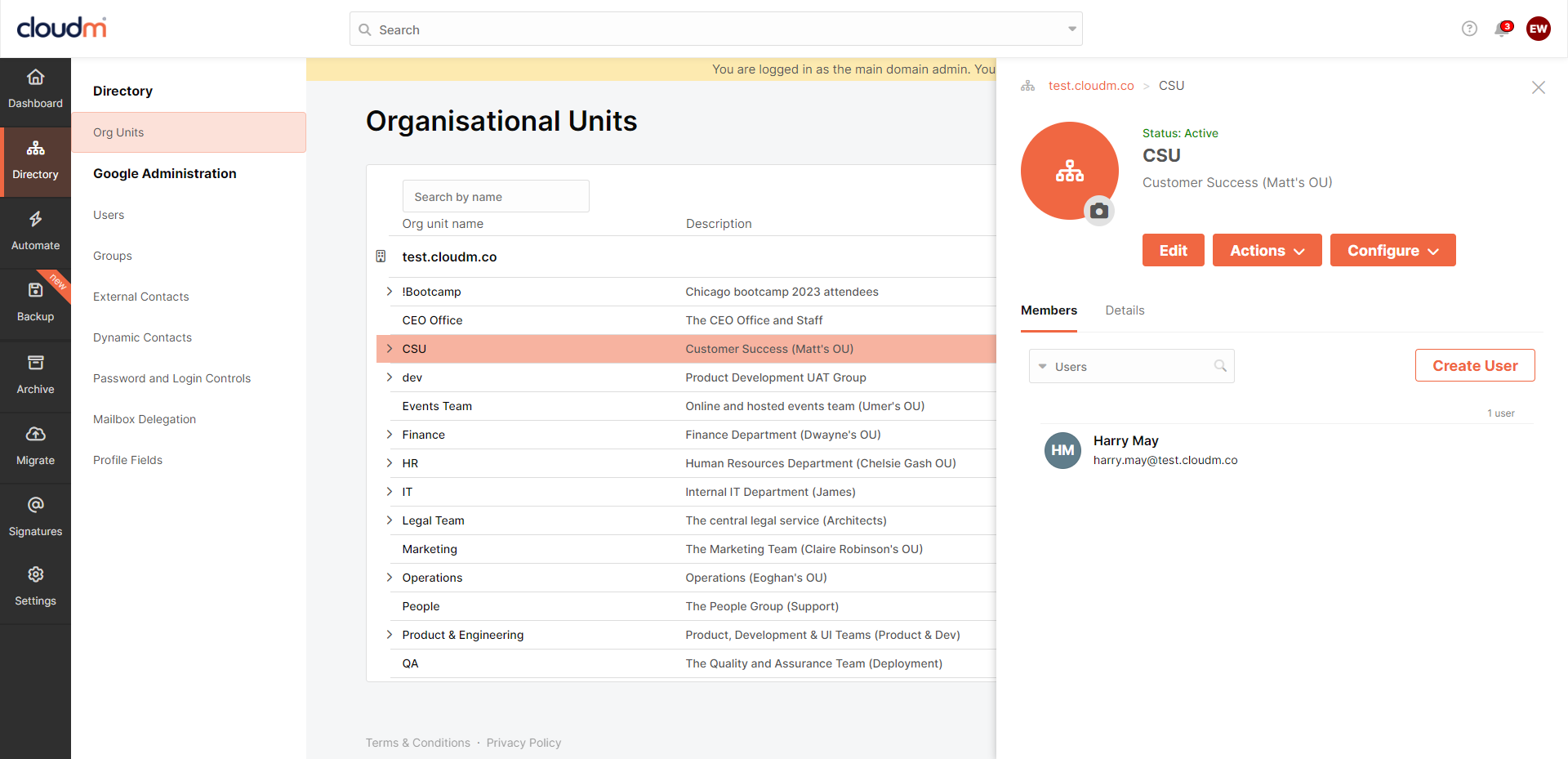1568x759 pixels.
Task: Open Password and Login Controls
Action: 171,378
